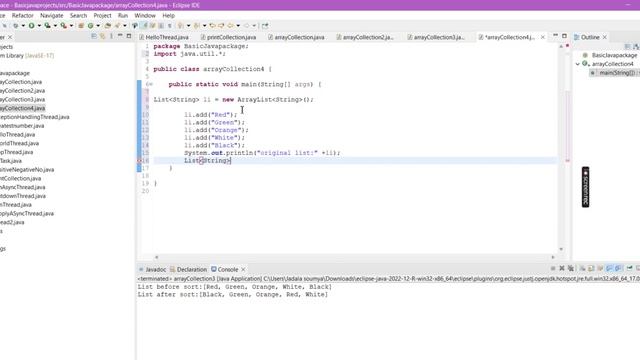Close the arrayCollection4 editor tab

tap(542, 37)
